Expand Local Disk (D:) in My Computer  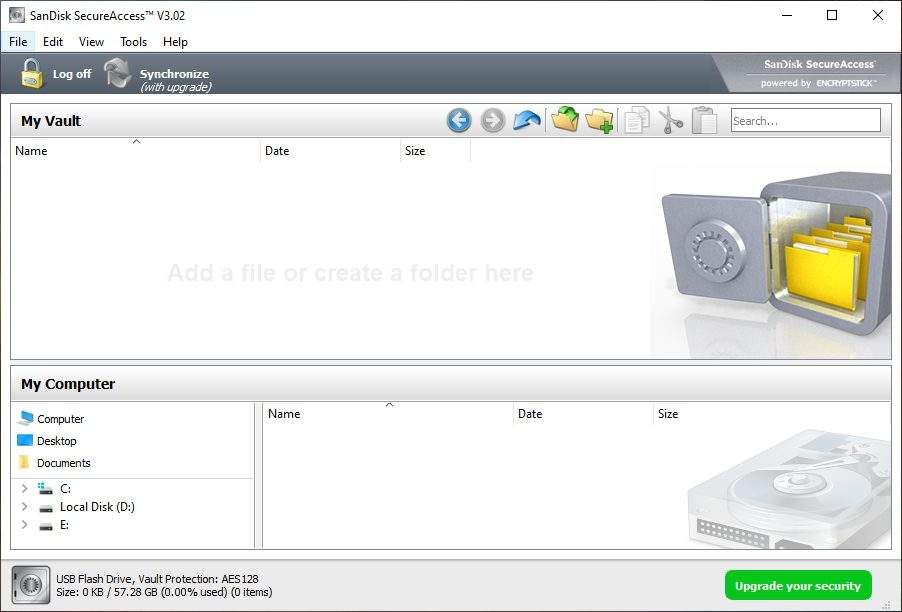24,507
